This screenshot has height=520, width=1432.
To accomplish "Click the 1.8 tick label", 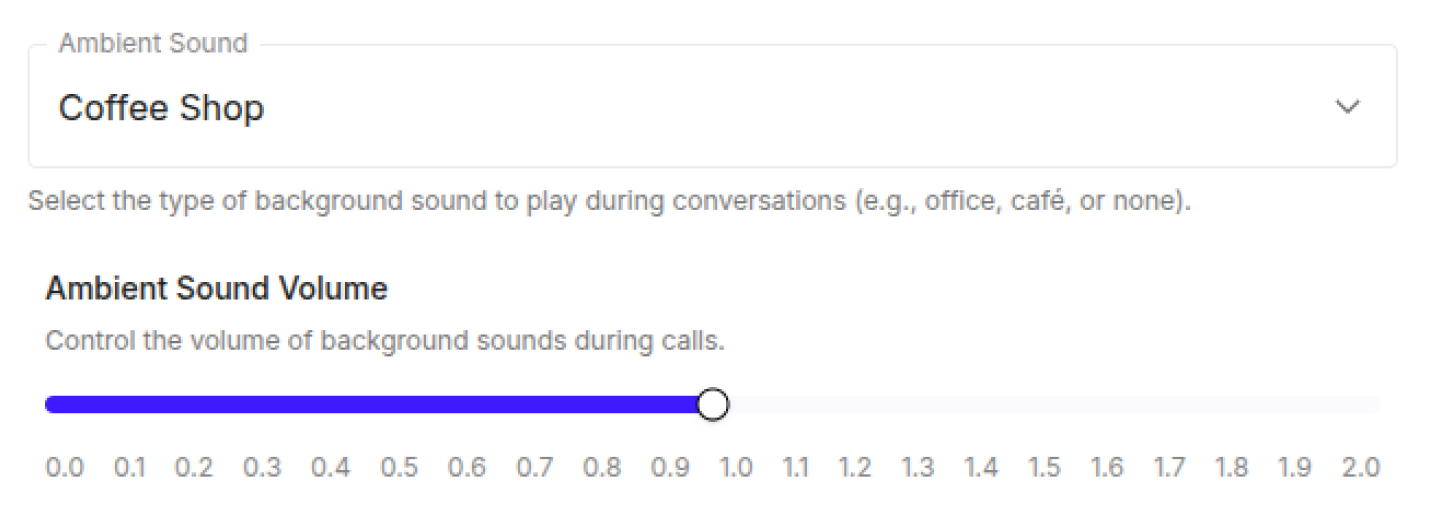I will 1232,468.
